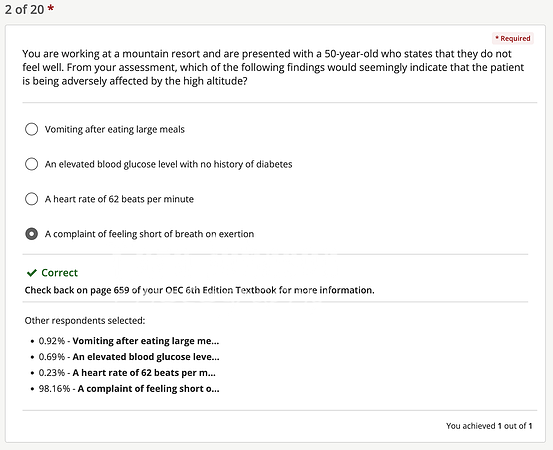
Task: Choose the elevated blood glucose level option
Action: coord(31,164)
